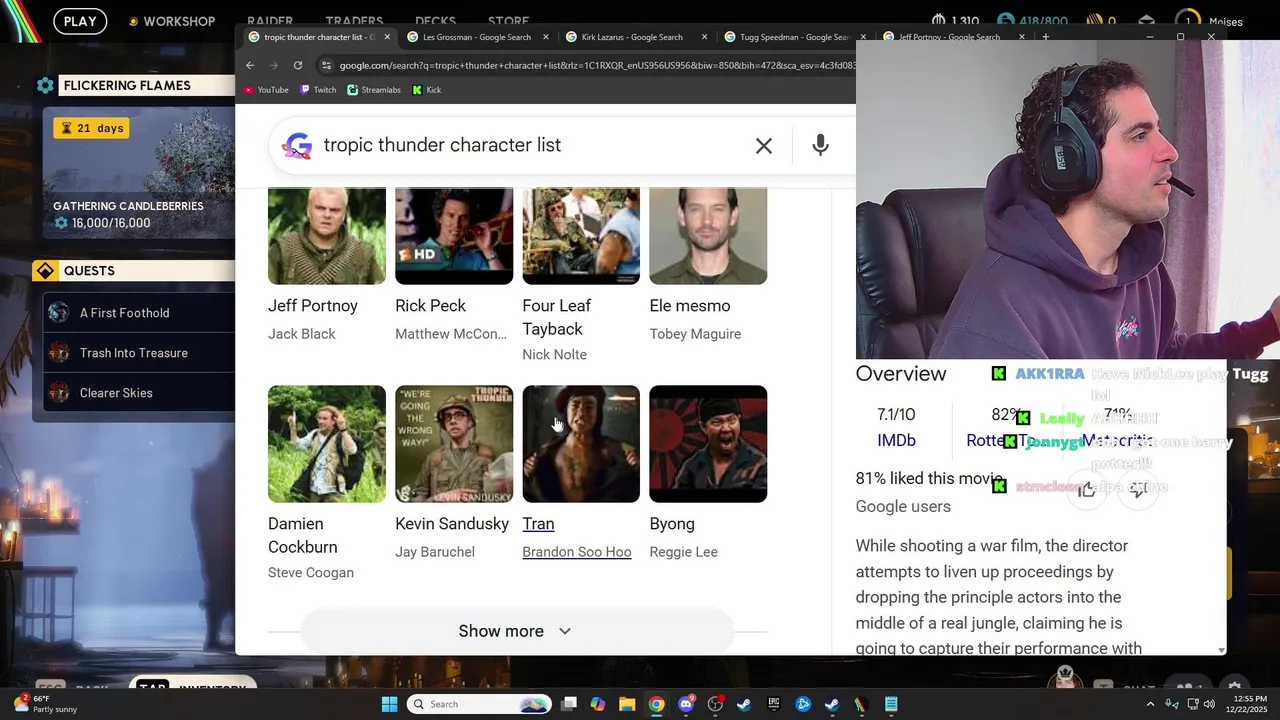The height and width of the screenshot is (720, 1280).
Task: Open the Jeff Portnoy character thumbnail
Action: (327, 235)
